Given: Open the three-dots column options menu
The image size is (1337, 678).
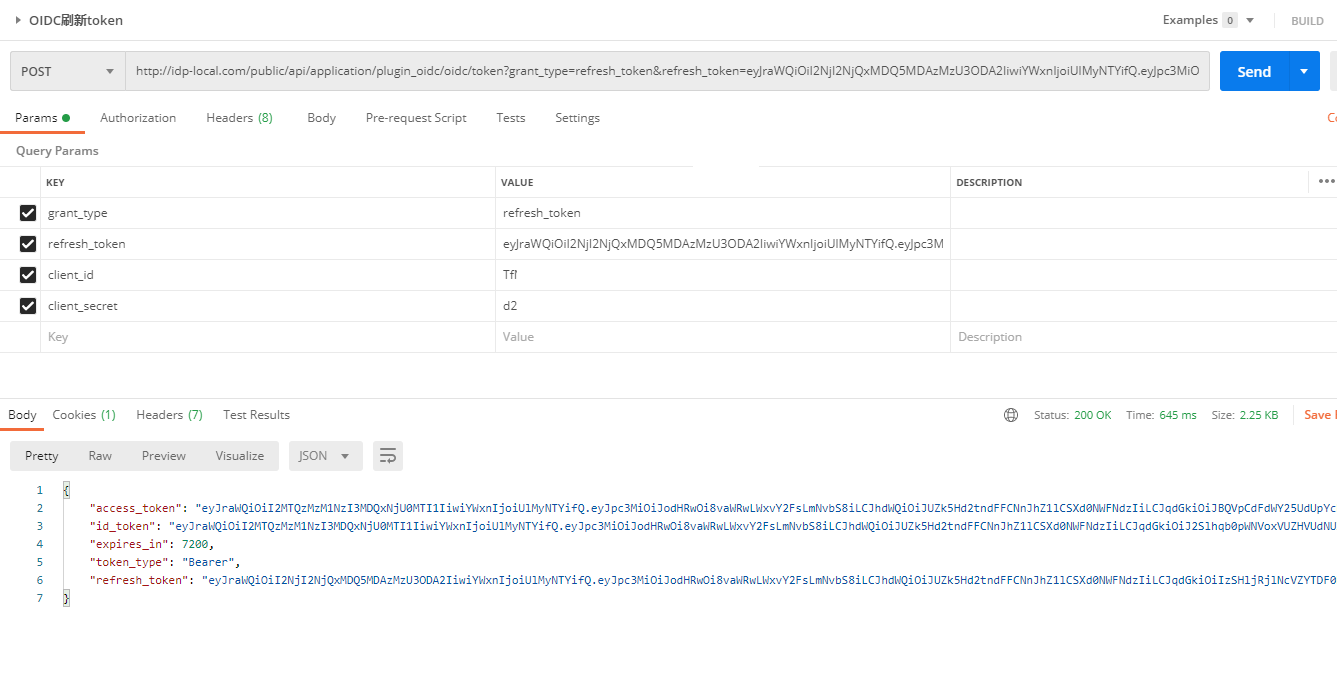Looking at the screenshot, I should click(1326, 182).
